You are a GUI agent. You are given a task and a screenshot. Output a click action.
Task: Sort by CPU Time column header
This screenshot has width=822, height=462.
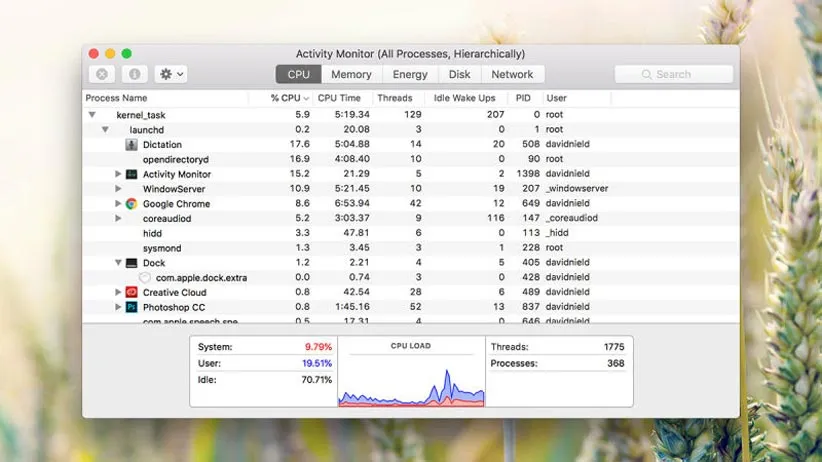point(343,98)
